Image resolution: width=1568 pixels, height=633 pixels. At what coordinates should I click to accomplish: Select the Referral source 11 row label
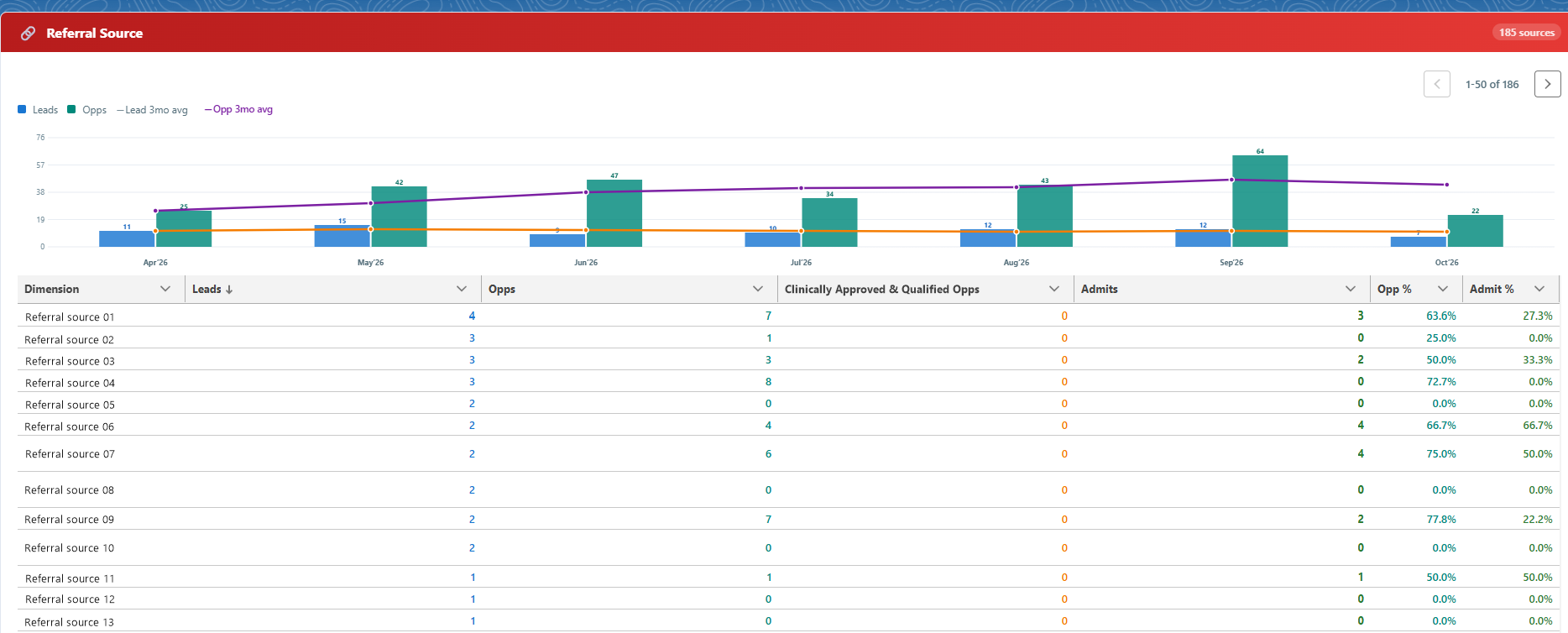(70, 578)
